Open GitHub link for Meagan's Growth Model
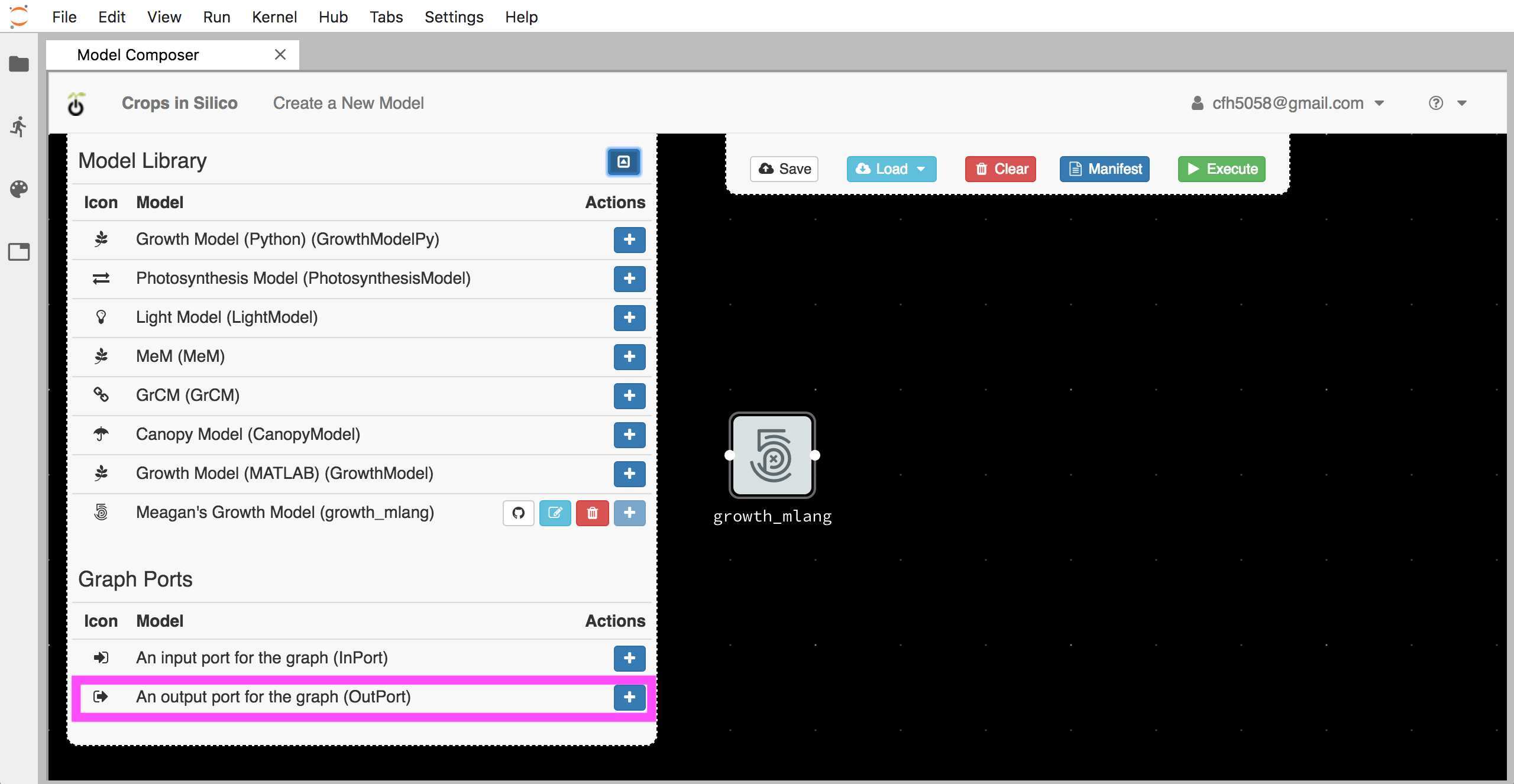1514x784 pixels. click(519, 513)
